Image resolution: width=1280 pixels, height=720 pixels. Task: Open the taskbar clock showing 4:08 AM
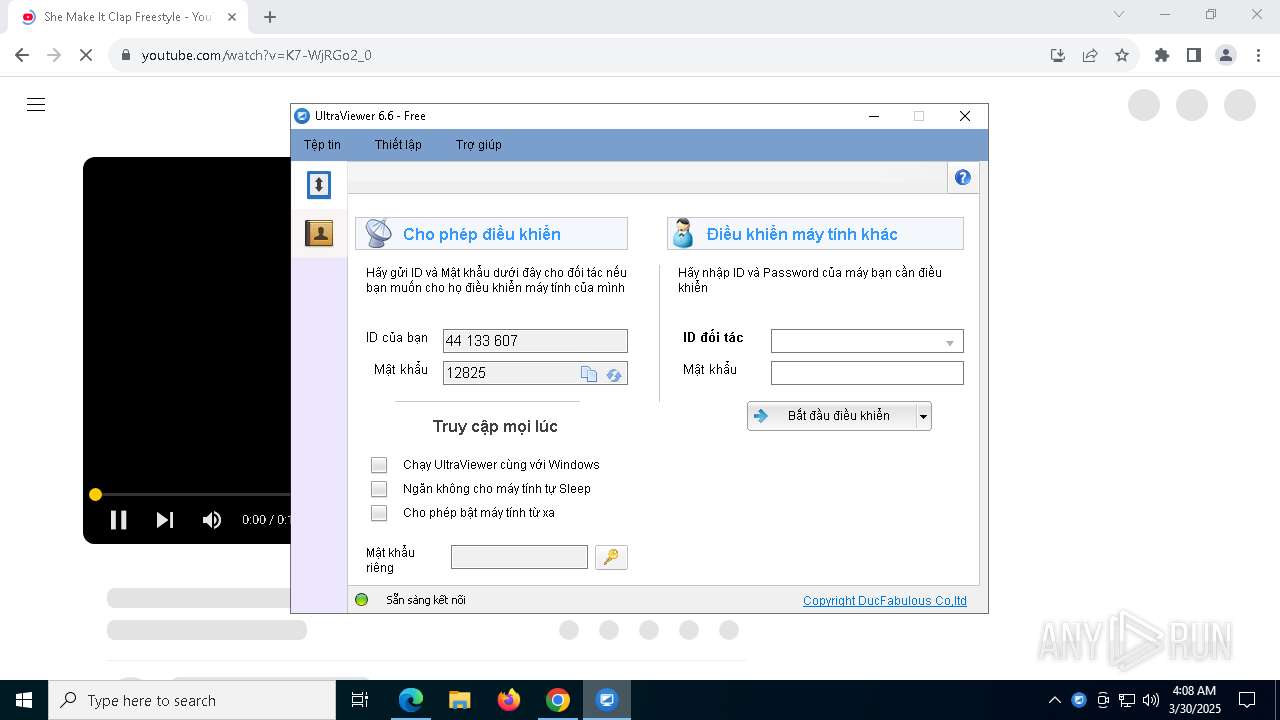coord(1193,700)
